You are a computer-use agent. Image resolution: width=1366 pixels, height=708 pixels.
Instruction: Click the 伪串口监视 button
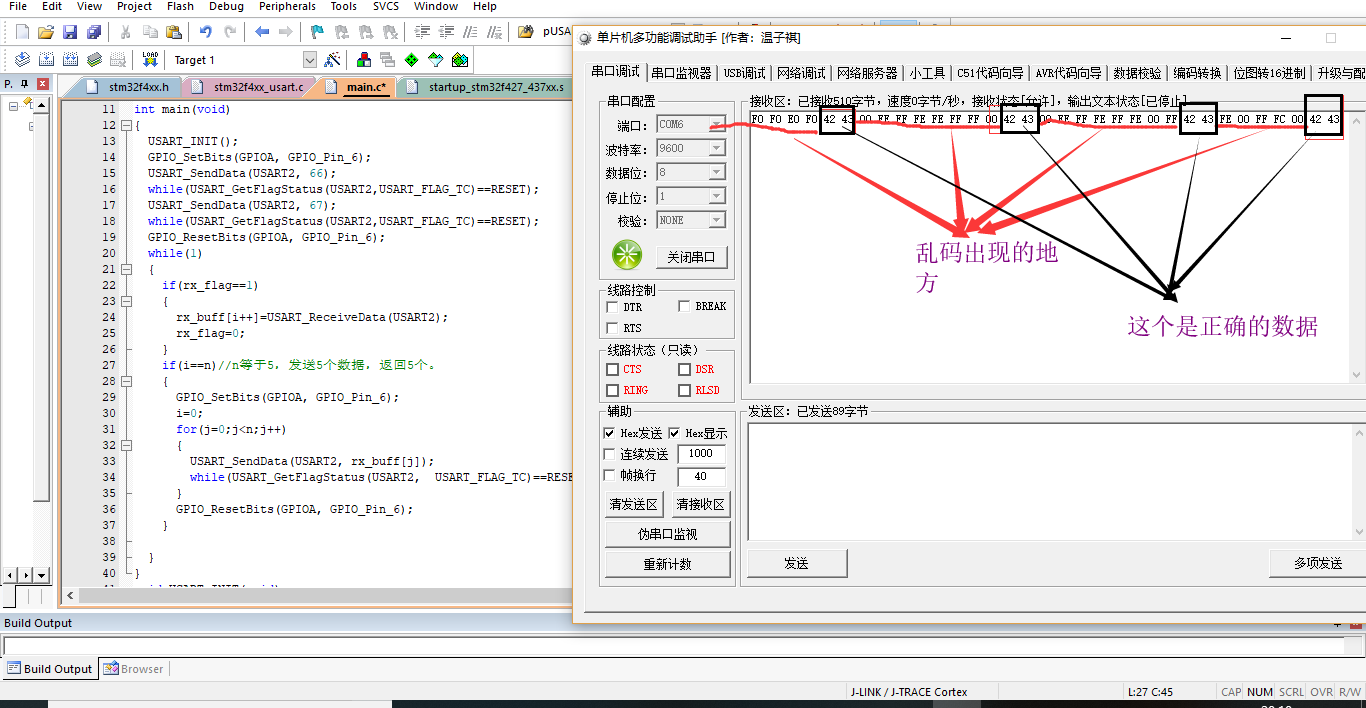pyautogui.click(x=668, y=534)
